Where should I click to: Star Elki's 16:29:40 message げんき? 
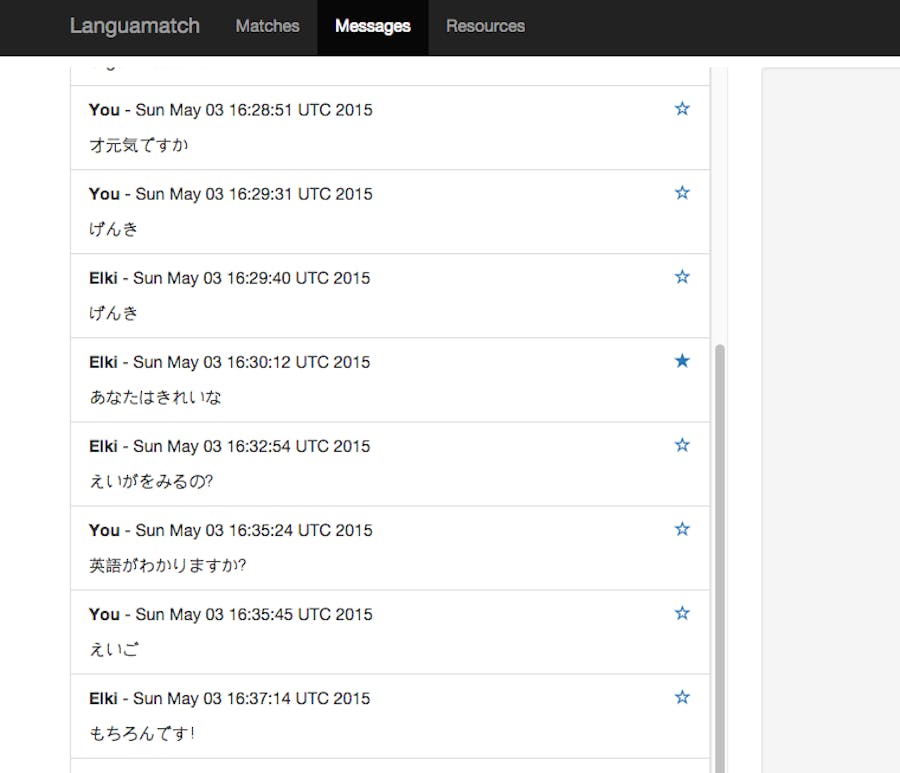point(682,277)
